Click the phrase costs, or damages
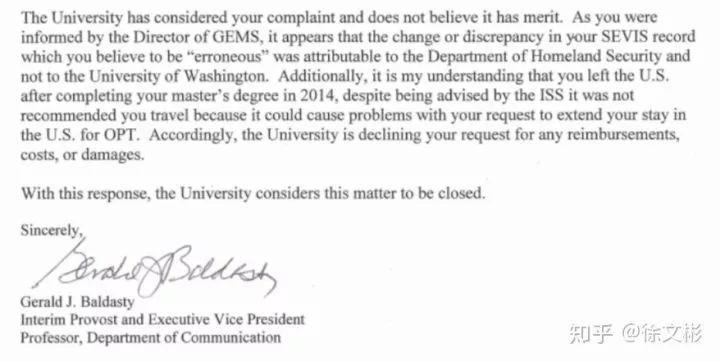 pyautogui.click(x=82, y=155)
